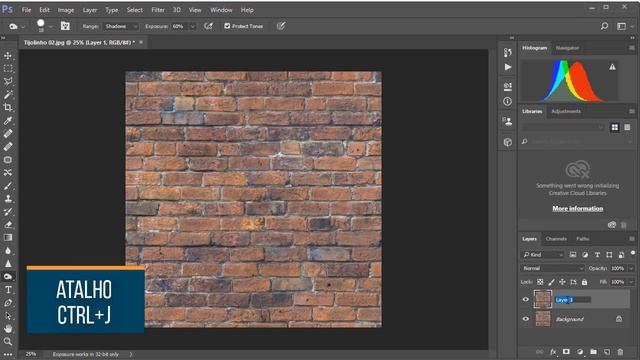Screen dimensions: 640x360
Task: Open the Window menu
Action: (221, 10)
